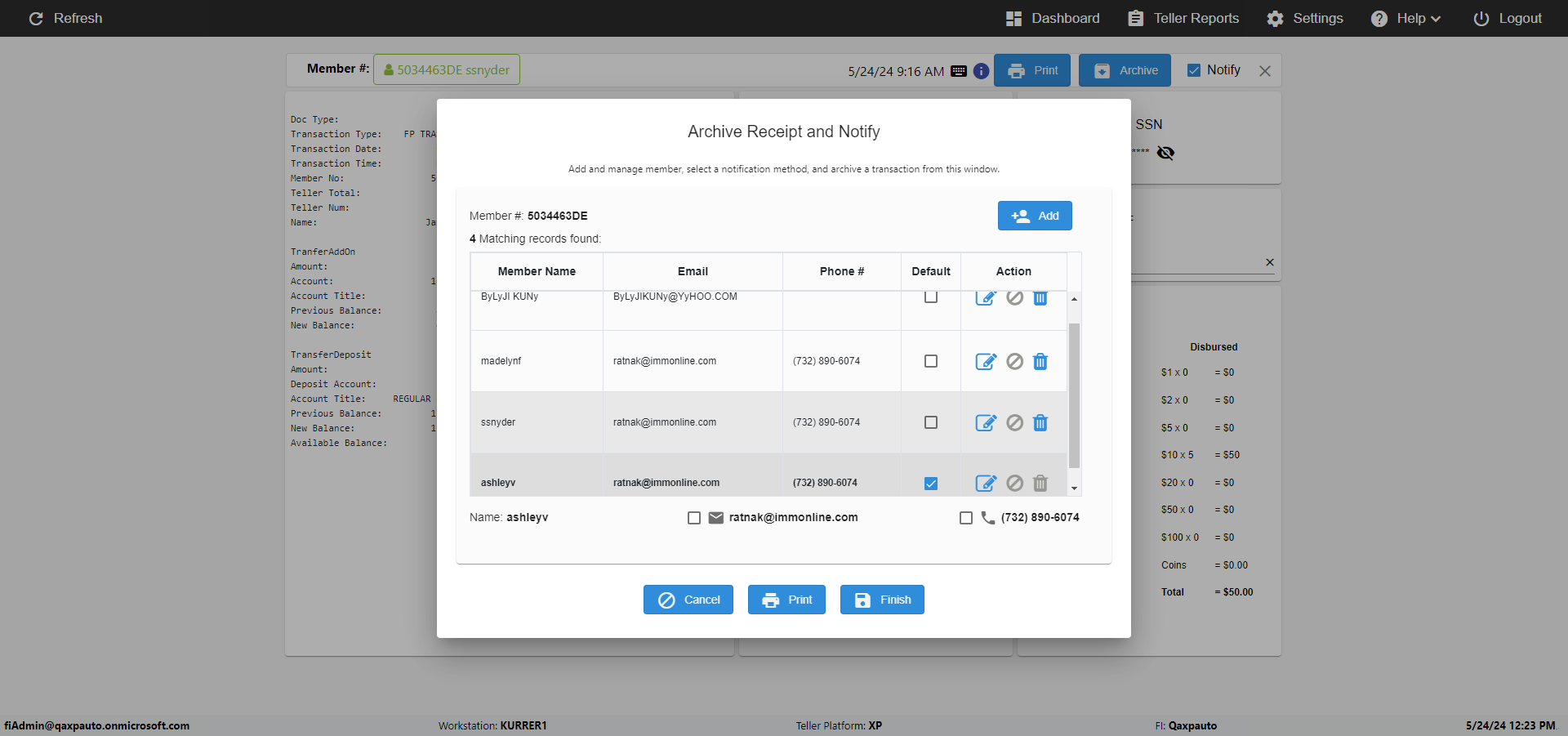The height and width of the screenshot is (736, 1568).
Task: Click the Total = $50.00 value
Action: [1234, 592]
